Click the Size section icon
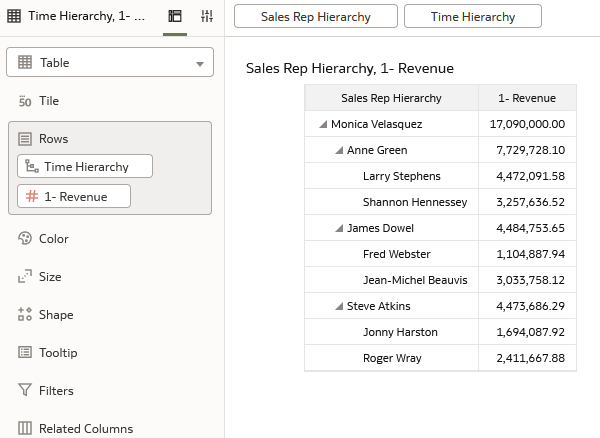The image size is (600, 438). tap(26, 277)
